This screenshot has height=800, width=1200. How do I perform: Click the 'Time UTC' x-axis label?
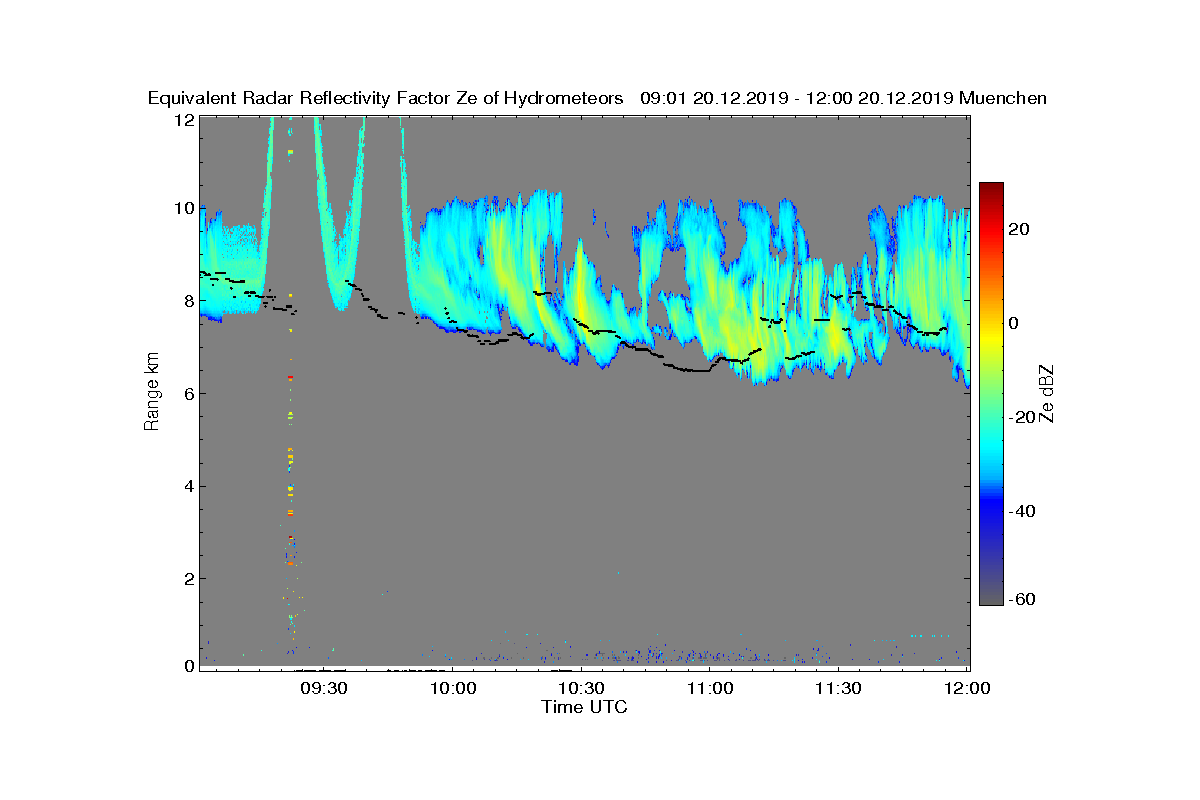[x=585, y=707]
